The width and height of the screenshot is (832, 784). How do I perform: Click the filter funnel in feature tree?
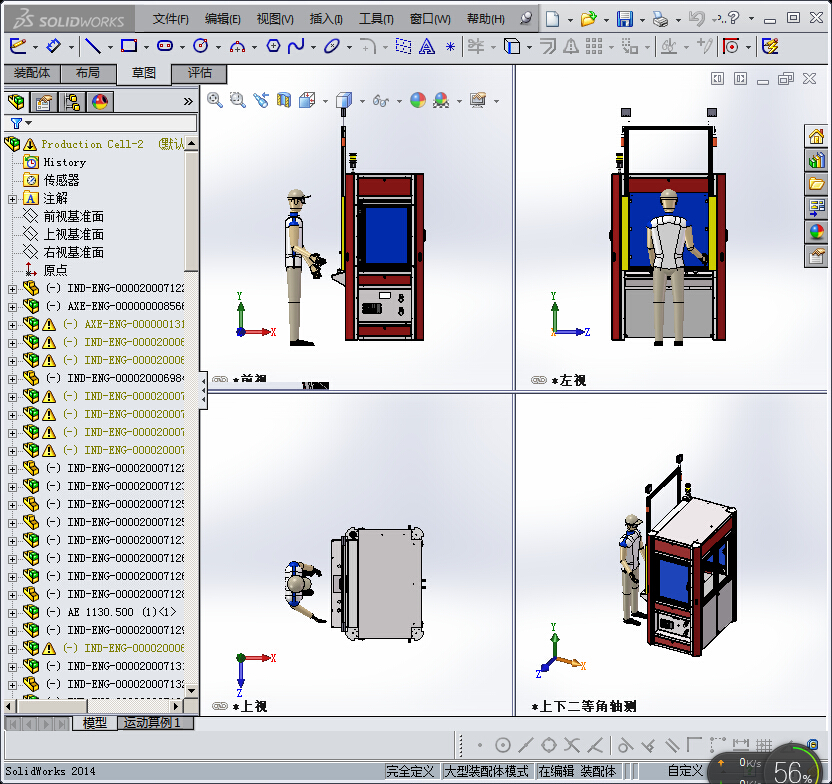[16, 123]
